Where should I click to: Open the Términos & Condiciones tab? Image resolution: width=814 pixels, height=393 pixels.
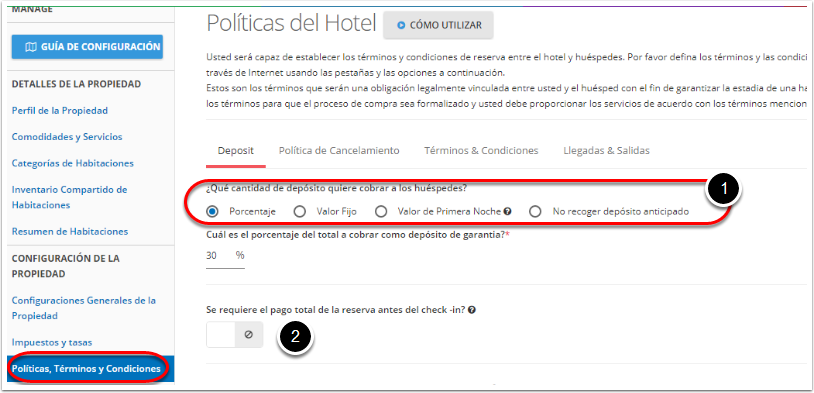[x=481, y=151]
